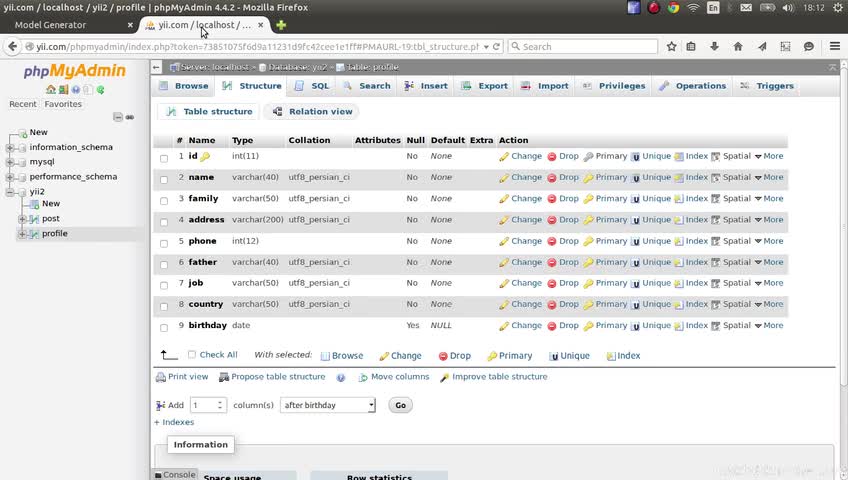The image size is (848, 480).
Task: Click the Unique icon in the address row
Action: point(635,220)
